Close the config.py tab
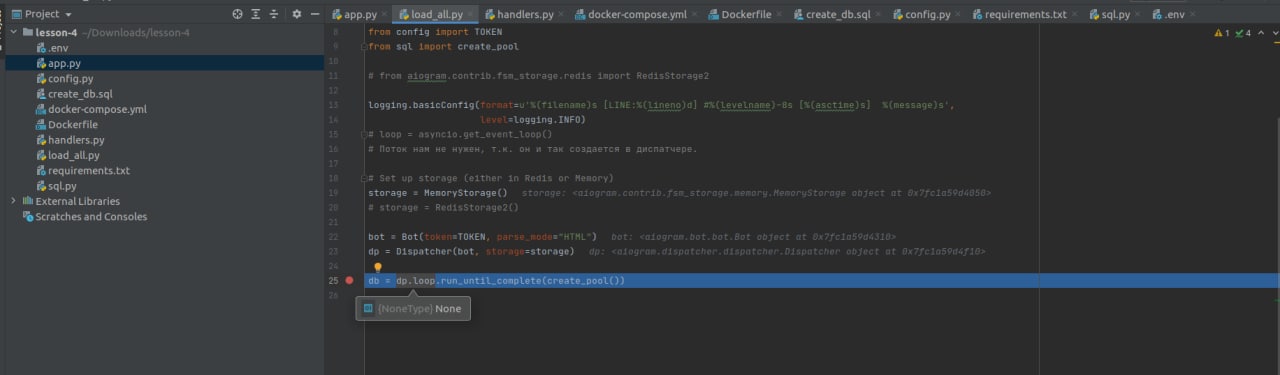1280x375 pixels. (958, 15)
